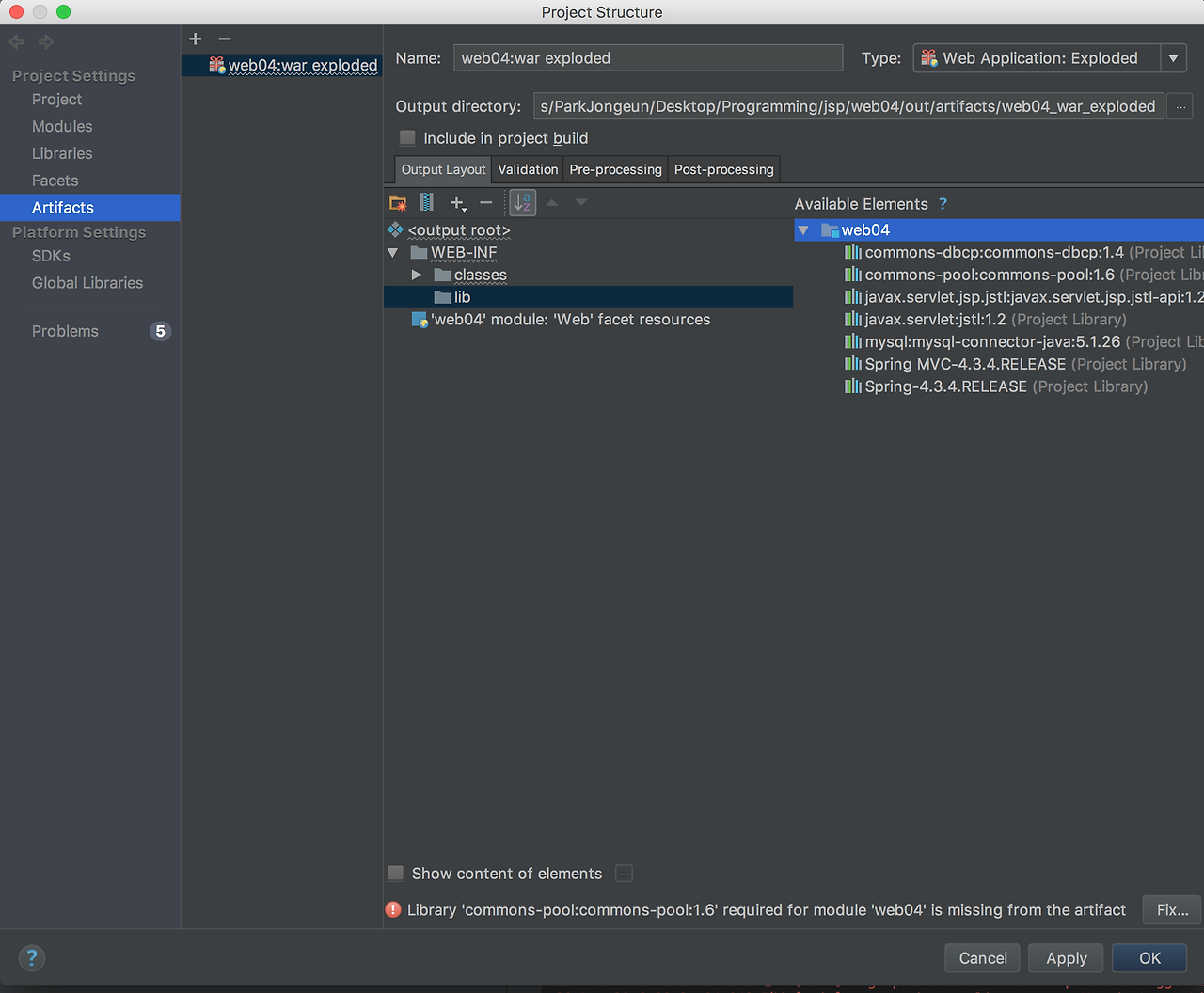This screenshot has height=993, width=1204.
Task: Select web04:war exploded artifact in list
Action: point(282,65)
